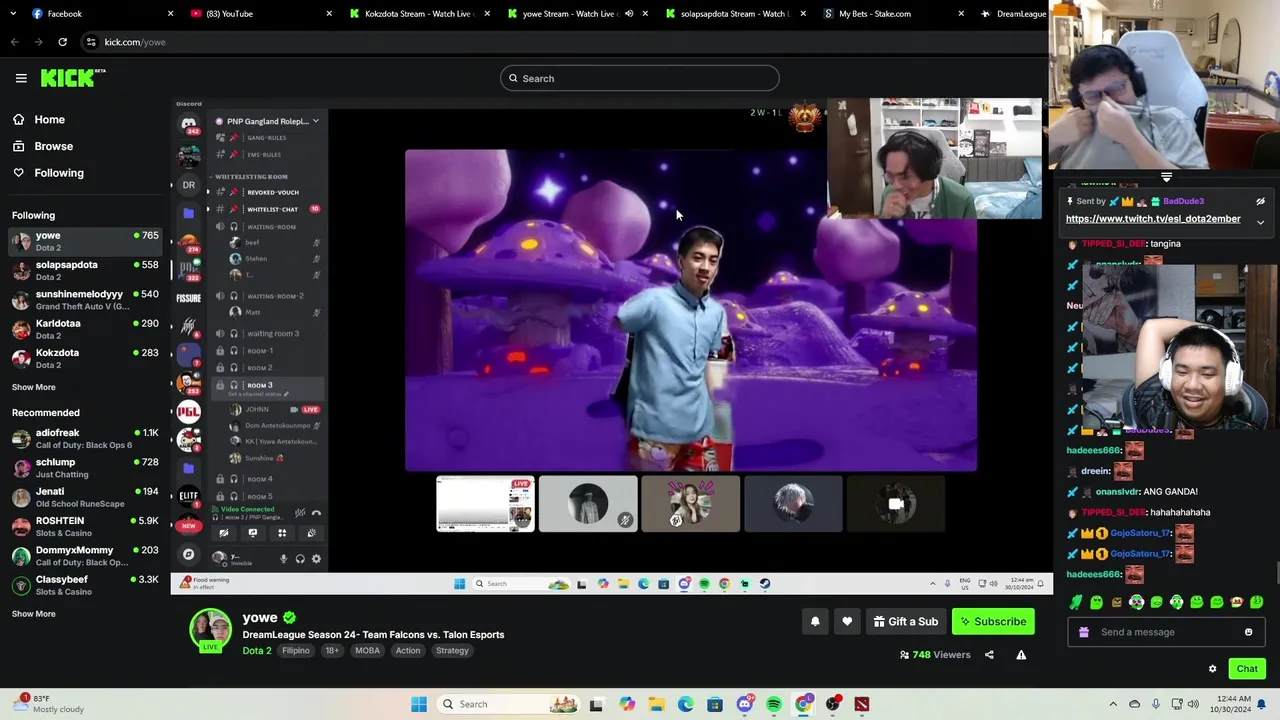Click the Kick logo

pos(72,78)
